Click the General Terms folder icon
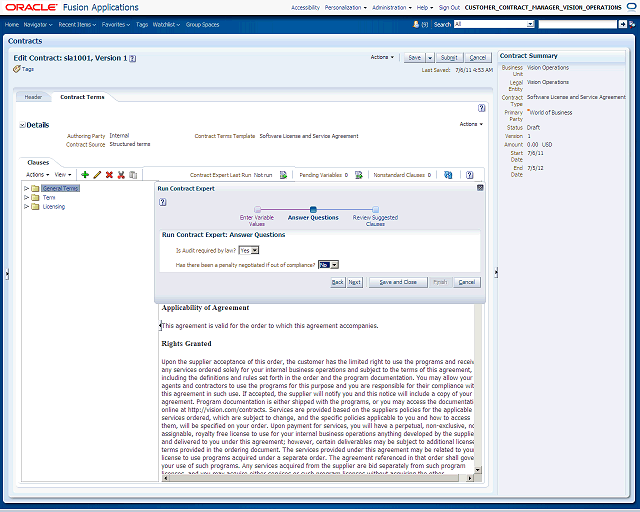The image size is (640, 512). pyautogui.click(x=35, y=188)
